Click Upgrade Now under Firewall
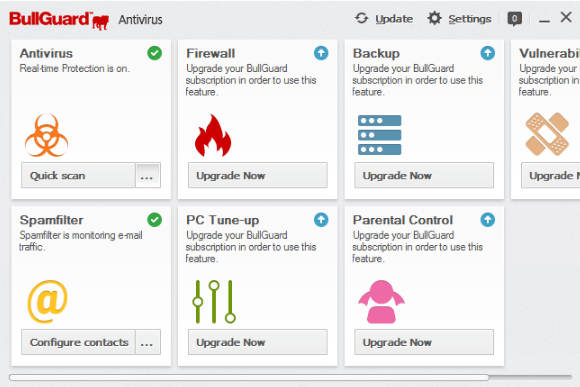Image resolution: width=580 pixels, height=387 pixels. click(x=257, y=175)
